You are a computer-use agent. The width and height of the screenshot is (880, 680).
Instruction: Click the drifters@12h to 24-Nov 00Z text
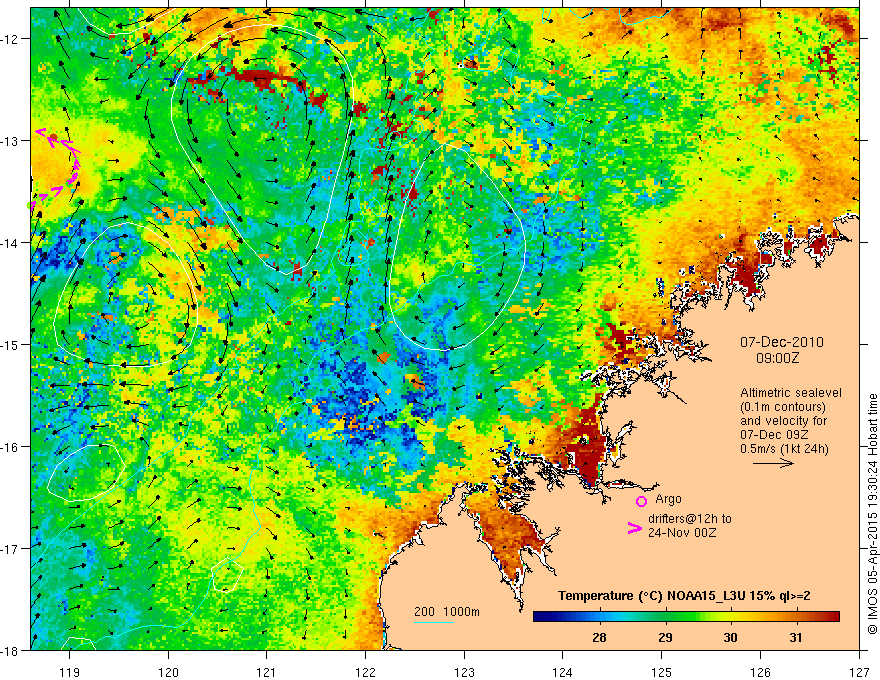click(690, 526)
